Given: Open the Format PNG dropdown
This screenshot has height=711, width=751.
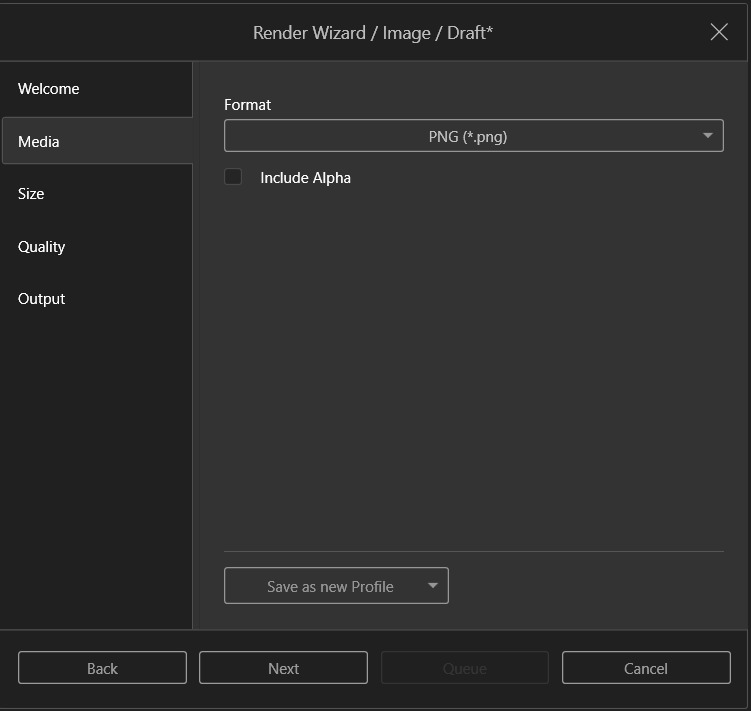Looking at the screenshot, I should (x=474, y=136).
